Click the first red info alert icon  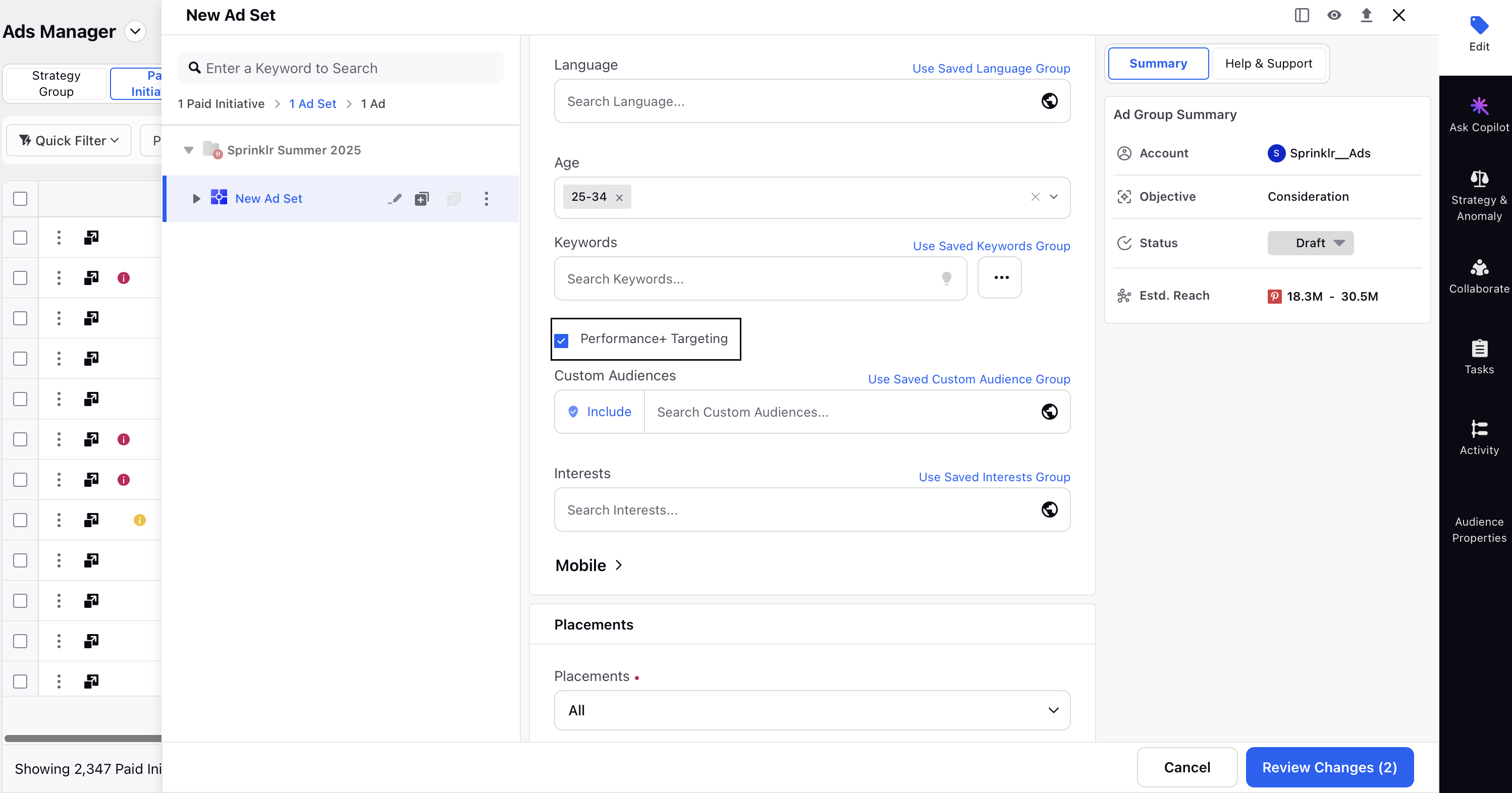(x=123, y=278)
